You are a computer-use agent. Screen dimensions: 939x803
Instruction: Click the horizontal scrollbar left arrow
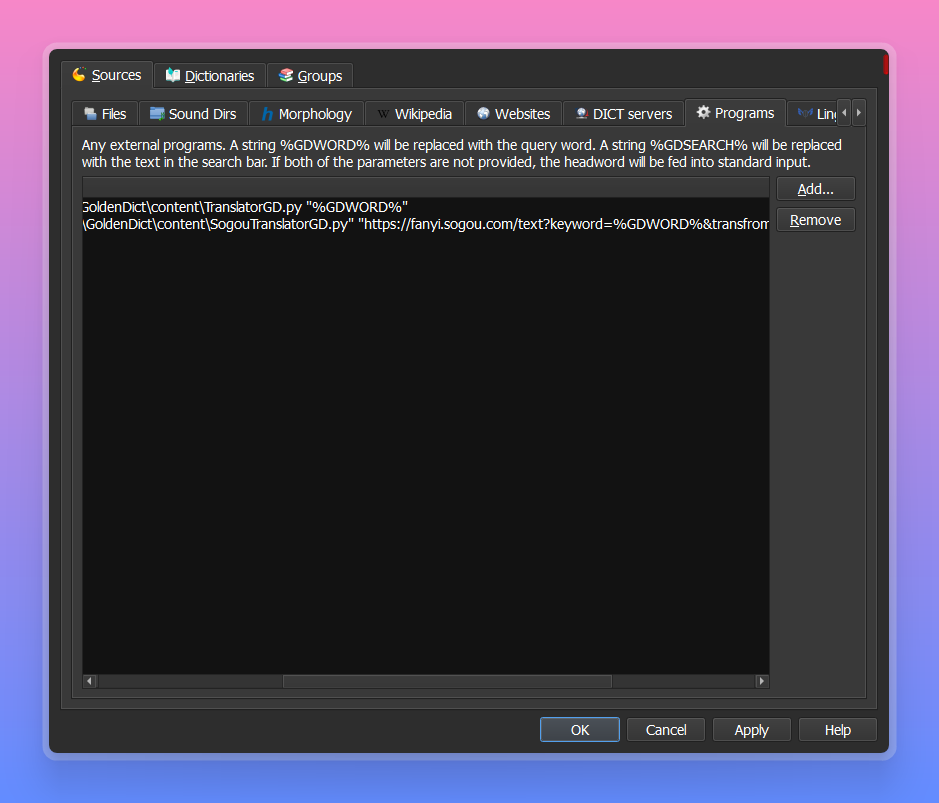[x=90, y=681]
